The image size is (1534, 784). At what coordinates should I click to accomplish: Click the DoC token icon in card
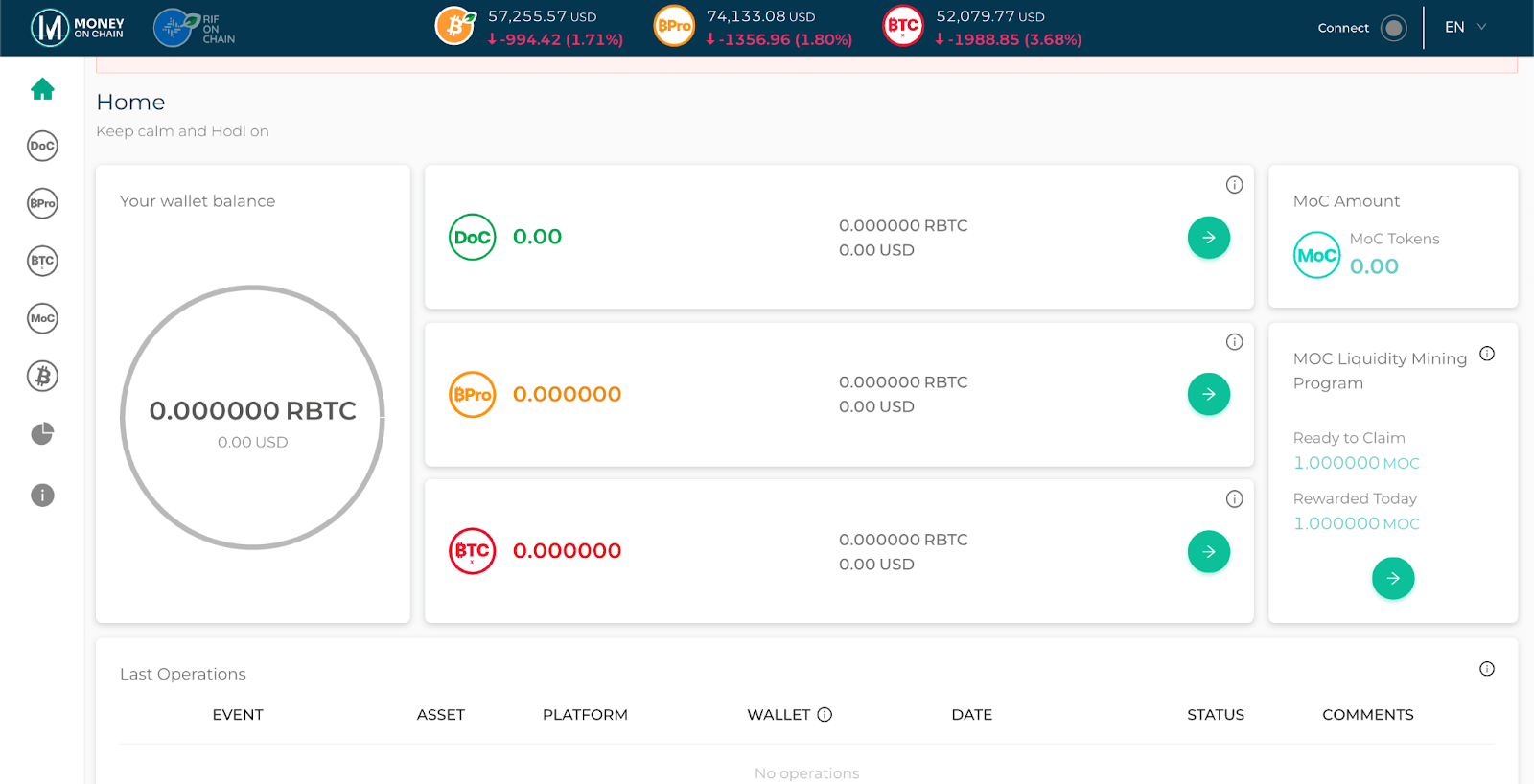pos(473,237)
